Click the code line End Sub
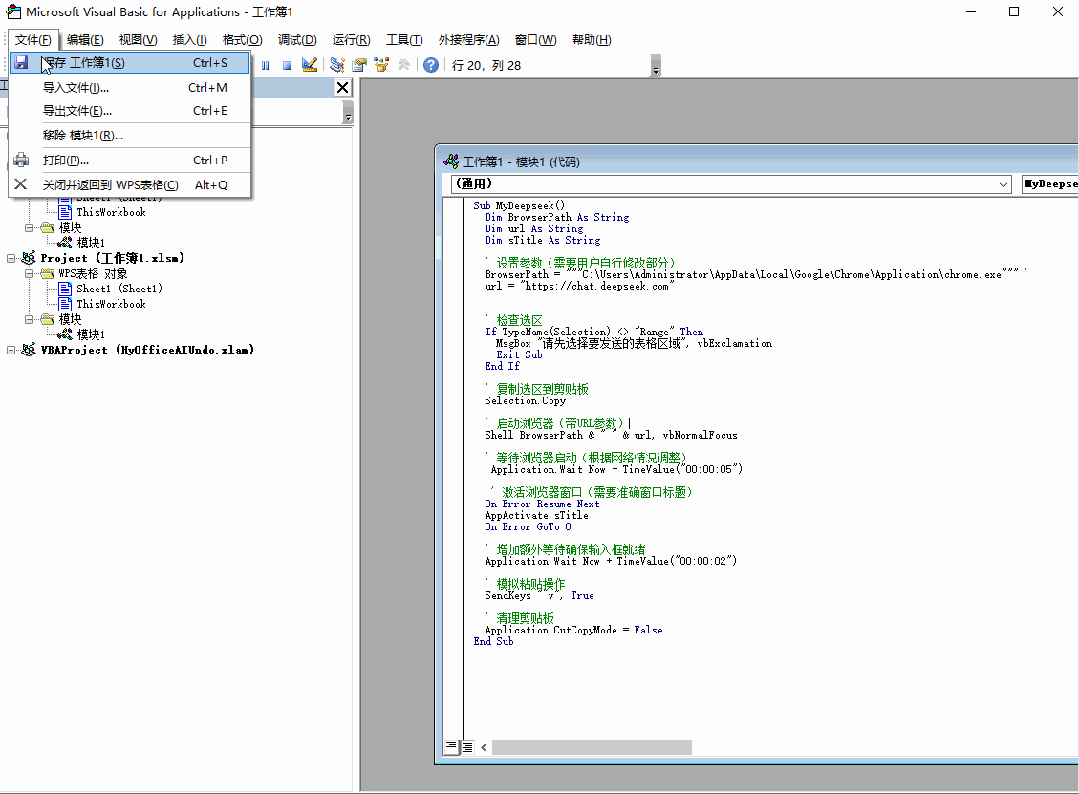The width and height of the screenshot is (1079, 794). click(x=493, y=641)
